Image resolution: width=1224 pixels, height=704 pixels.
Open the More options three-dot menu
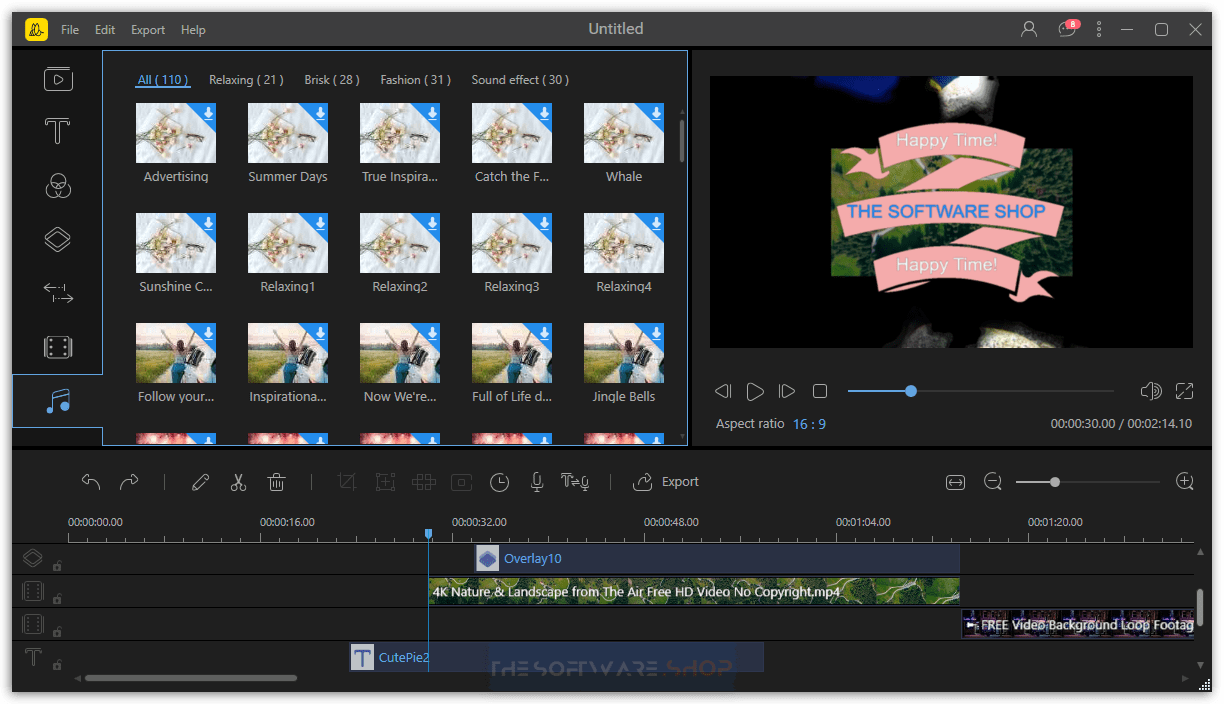pyautogui.click(x=1099, y=29)
